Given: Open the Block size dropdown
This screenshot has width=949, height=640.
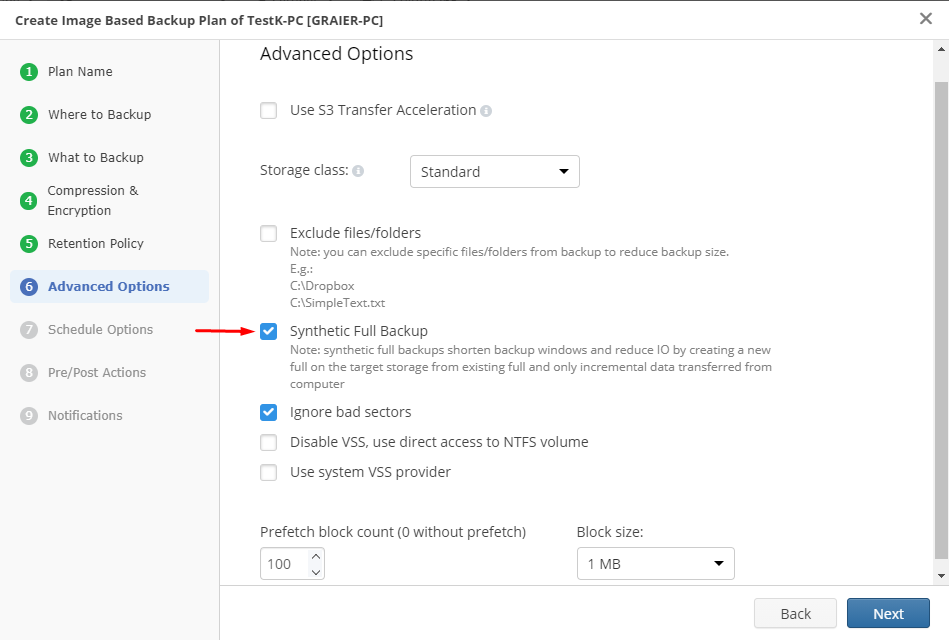Looking at the screenshot, I should pyautogui.click(x=655, y=563).
